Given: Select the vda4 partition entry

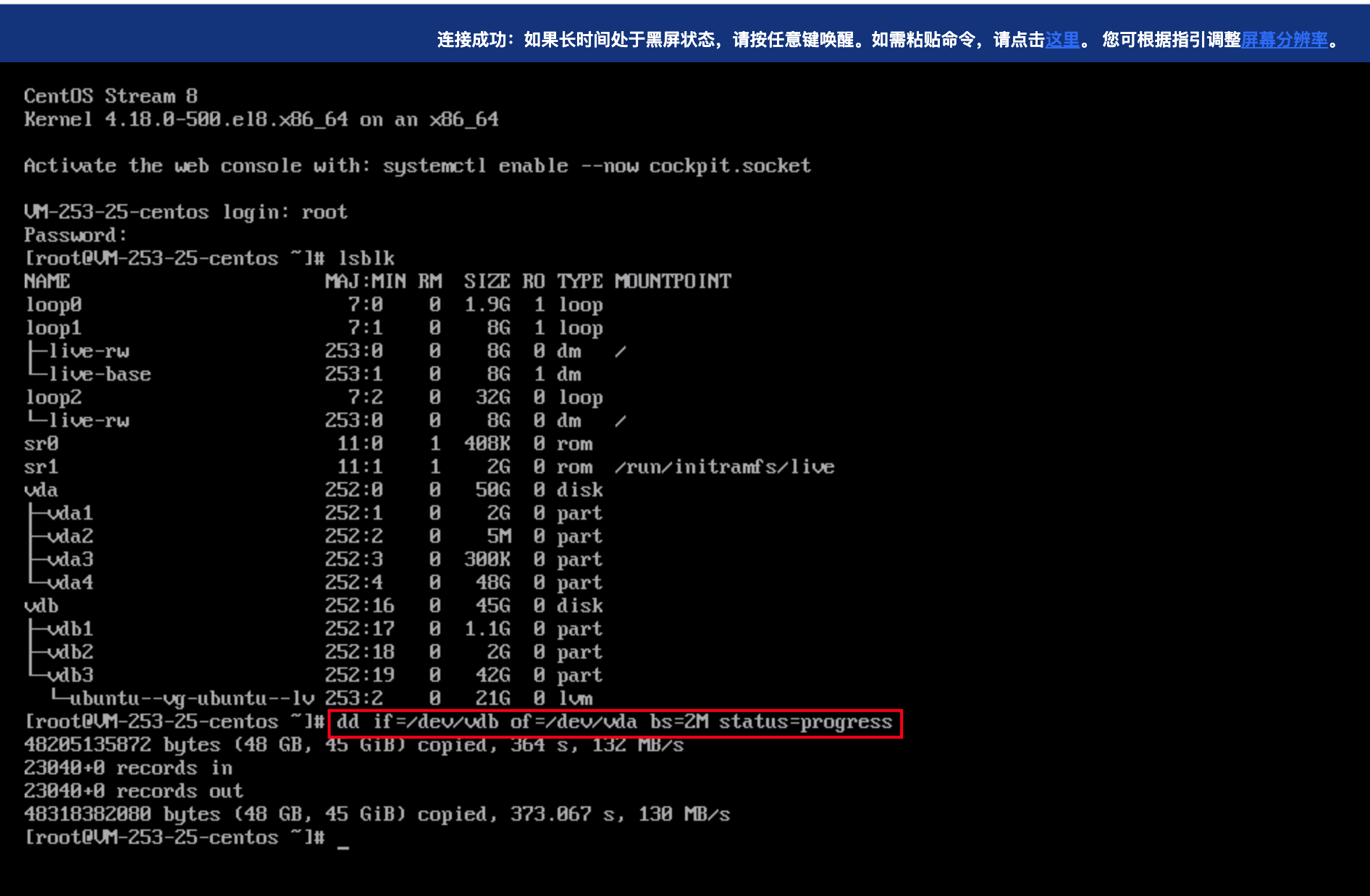Looking at the screenshot, I should (70, 583).
